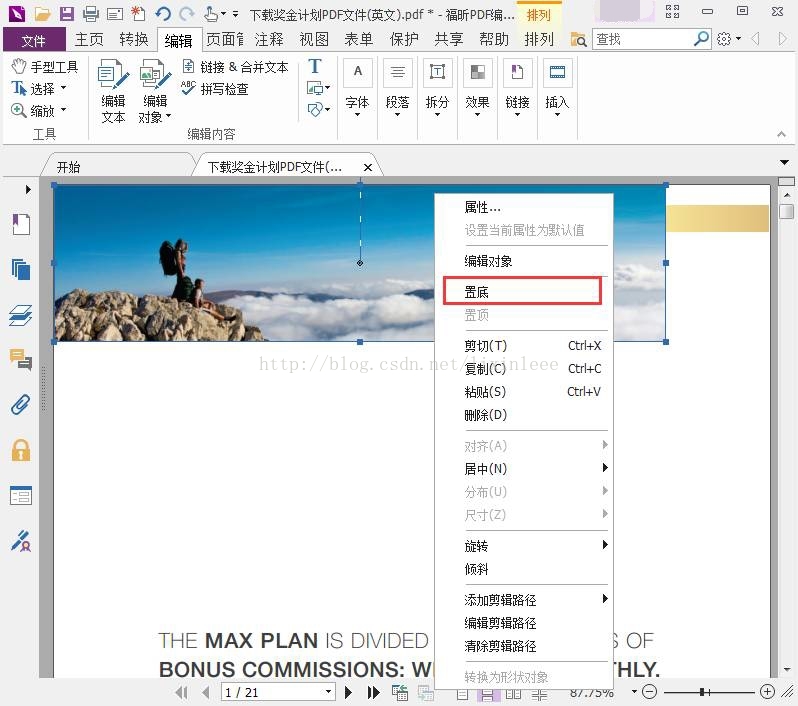This screenshot has height=706, width=798.
Task: Open the 拆分 group dropdown
Action: click(x=437, y=88)
